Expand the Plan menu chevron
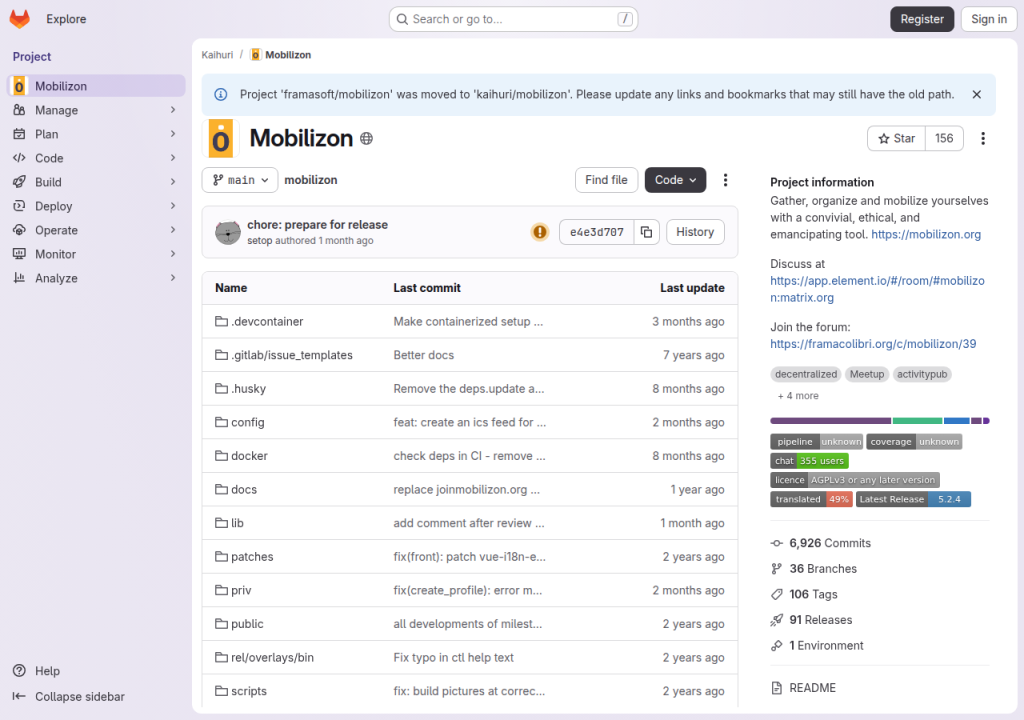 coord(173,134)
